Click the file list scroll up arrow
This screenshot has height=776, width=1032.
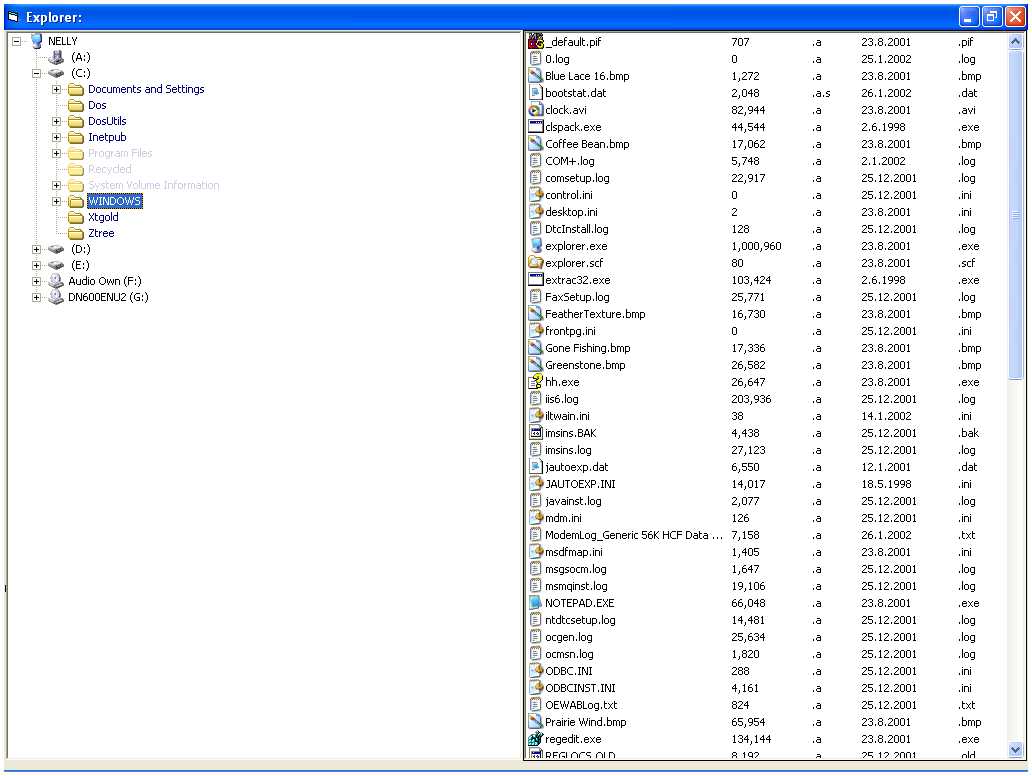(x=1016, y=42)
